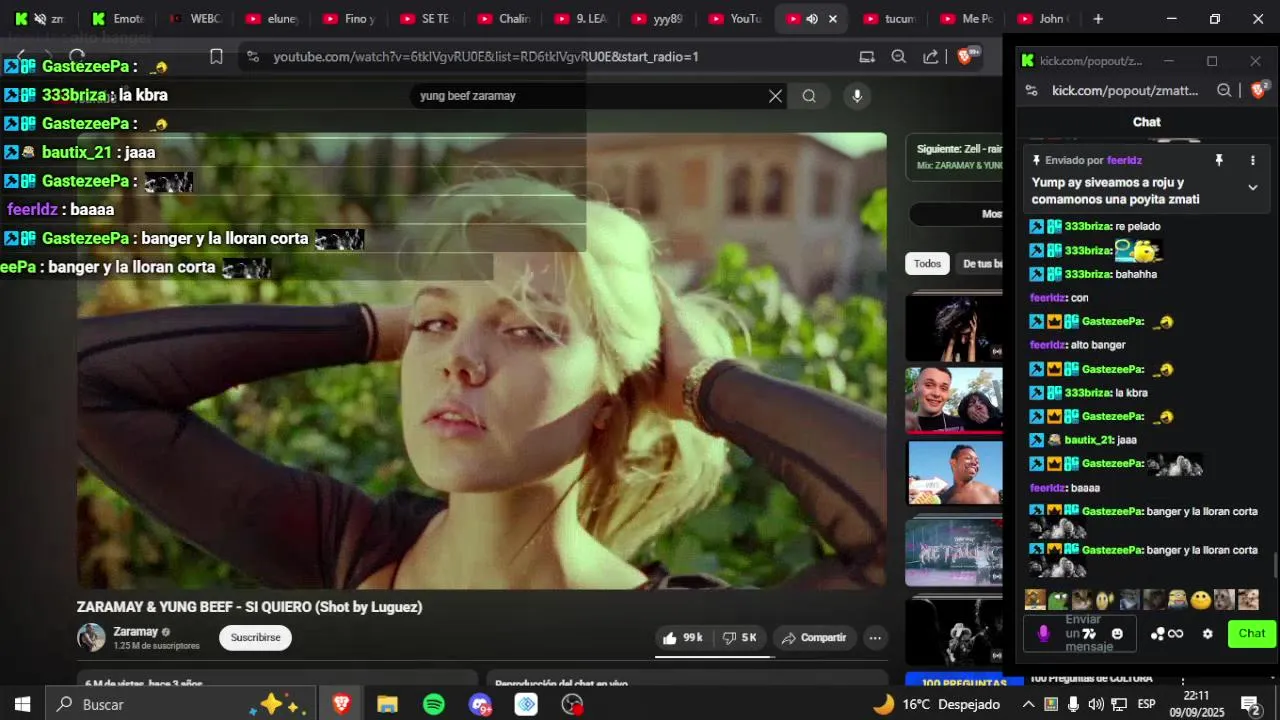Switch to the 'SE TE' tab

pos(424,19)
